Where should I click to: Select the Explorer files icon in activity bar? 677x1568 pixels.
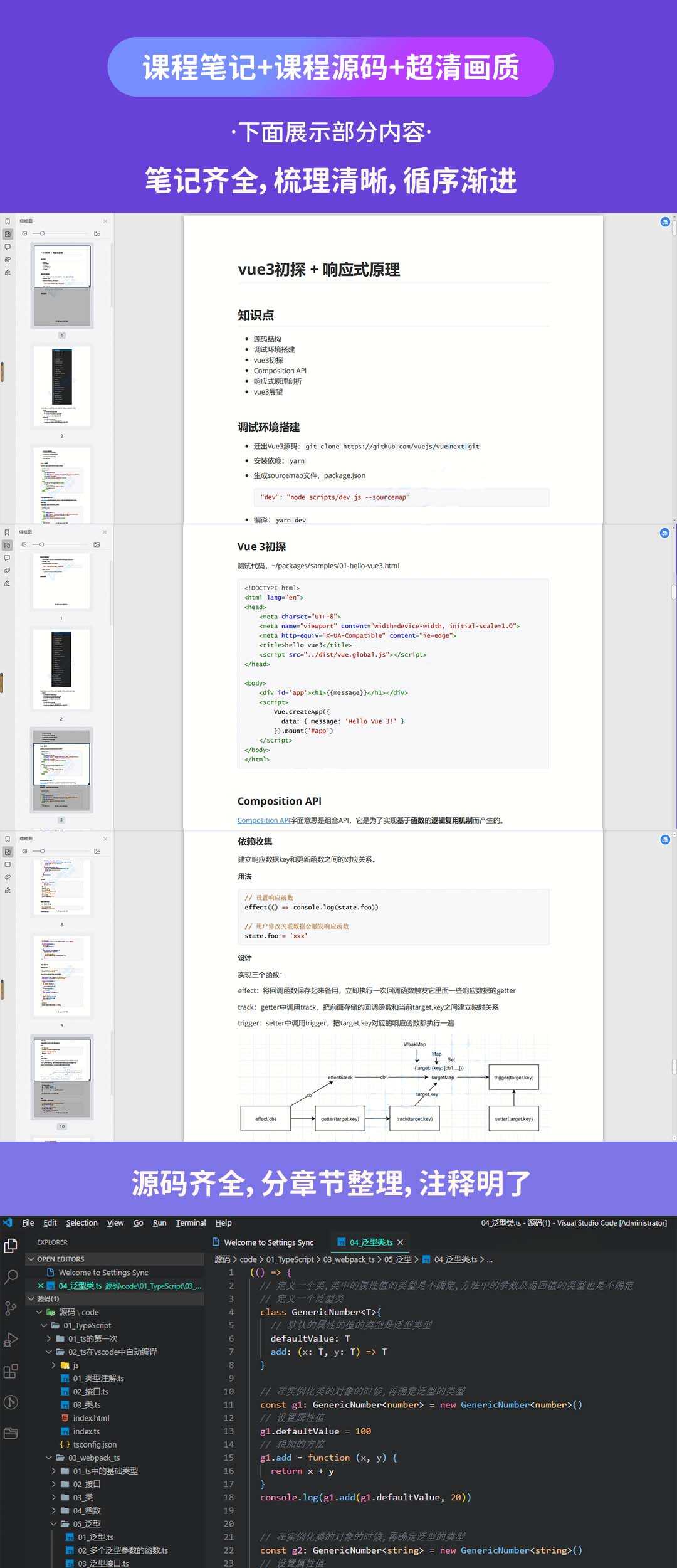pos(11,1246)
